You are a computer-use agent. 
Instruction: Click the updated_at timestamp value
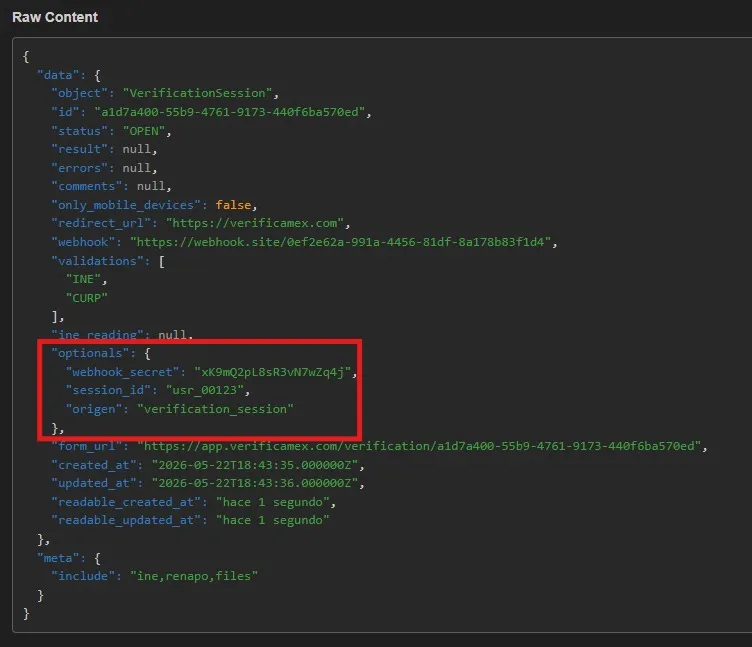[255, 483]
